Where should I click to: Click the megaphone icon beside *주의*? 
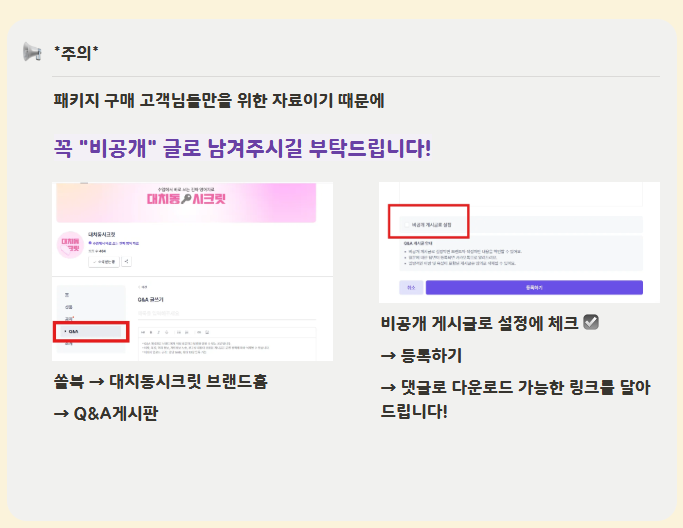click(32, 52)
